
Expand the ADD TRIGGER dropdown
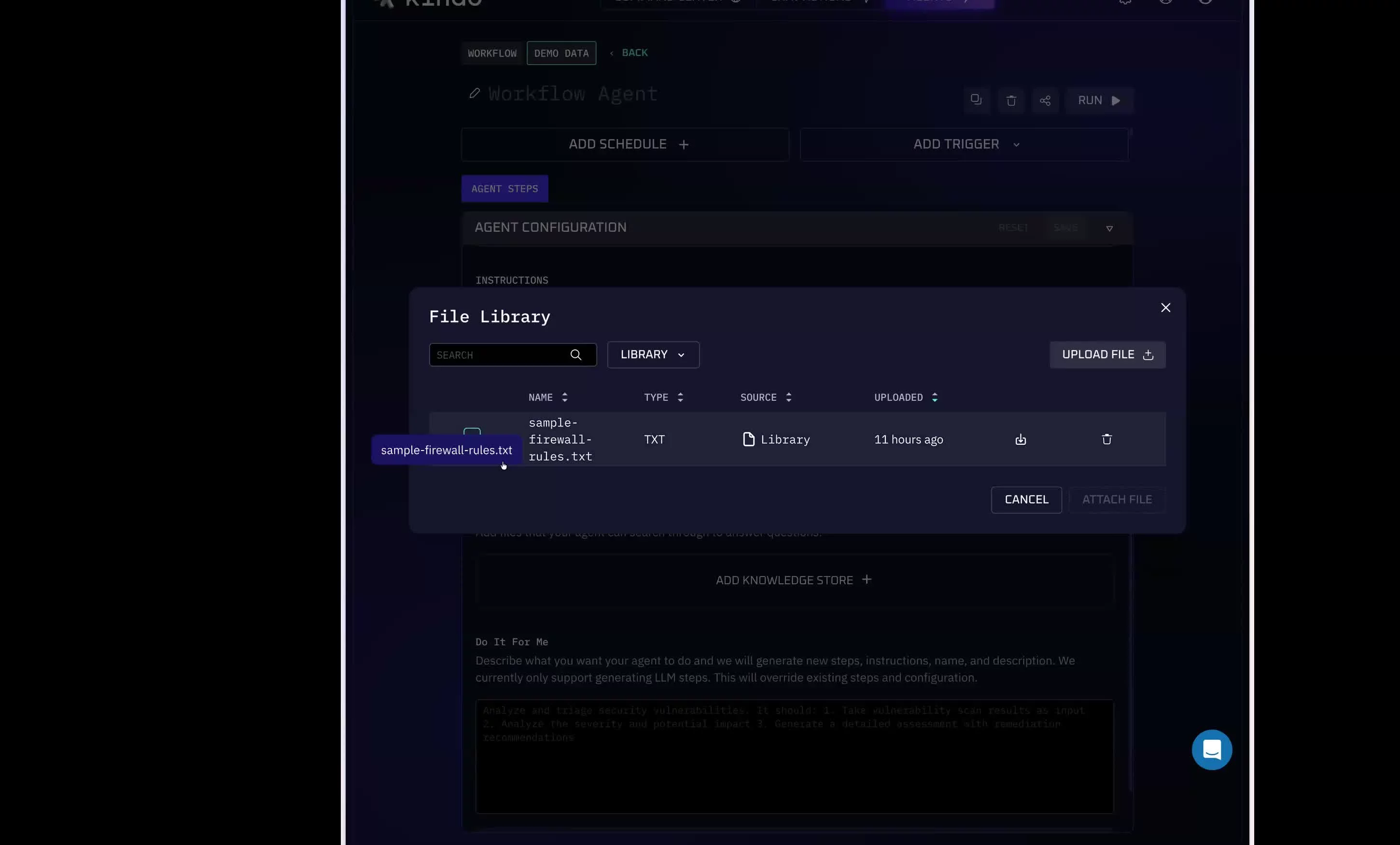(964, 144)
